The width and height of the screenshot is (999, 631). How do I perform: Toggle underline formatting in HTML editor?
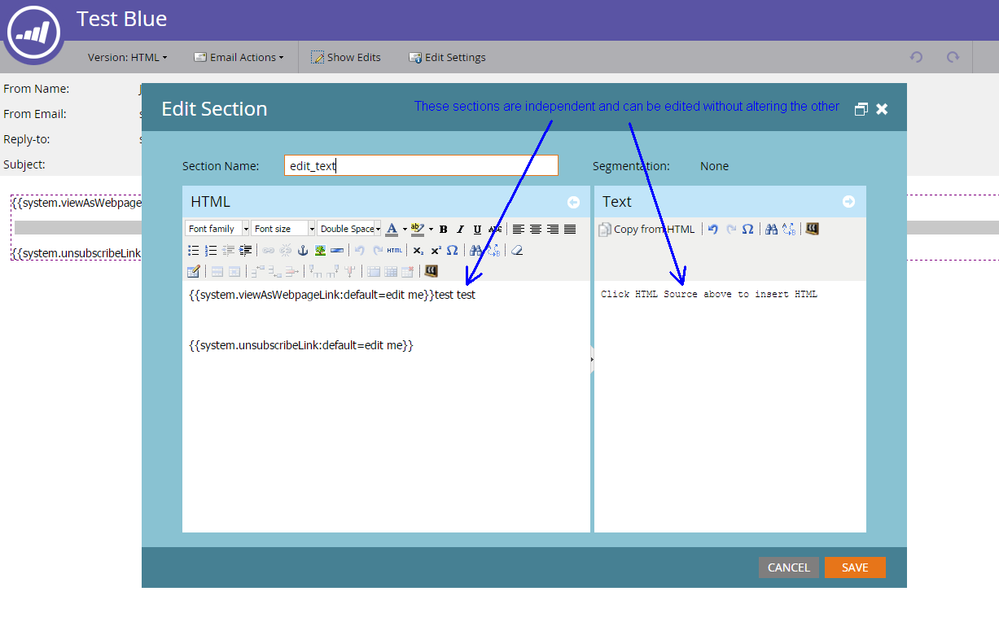click(477, 229)
